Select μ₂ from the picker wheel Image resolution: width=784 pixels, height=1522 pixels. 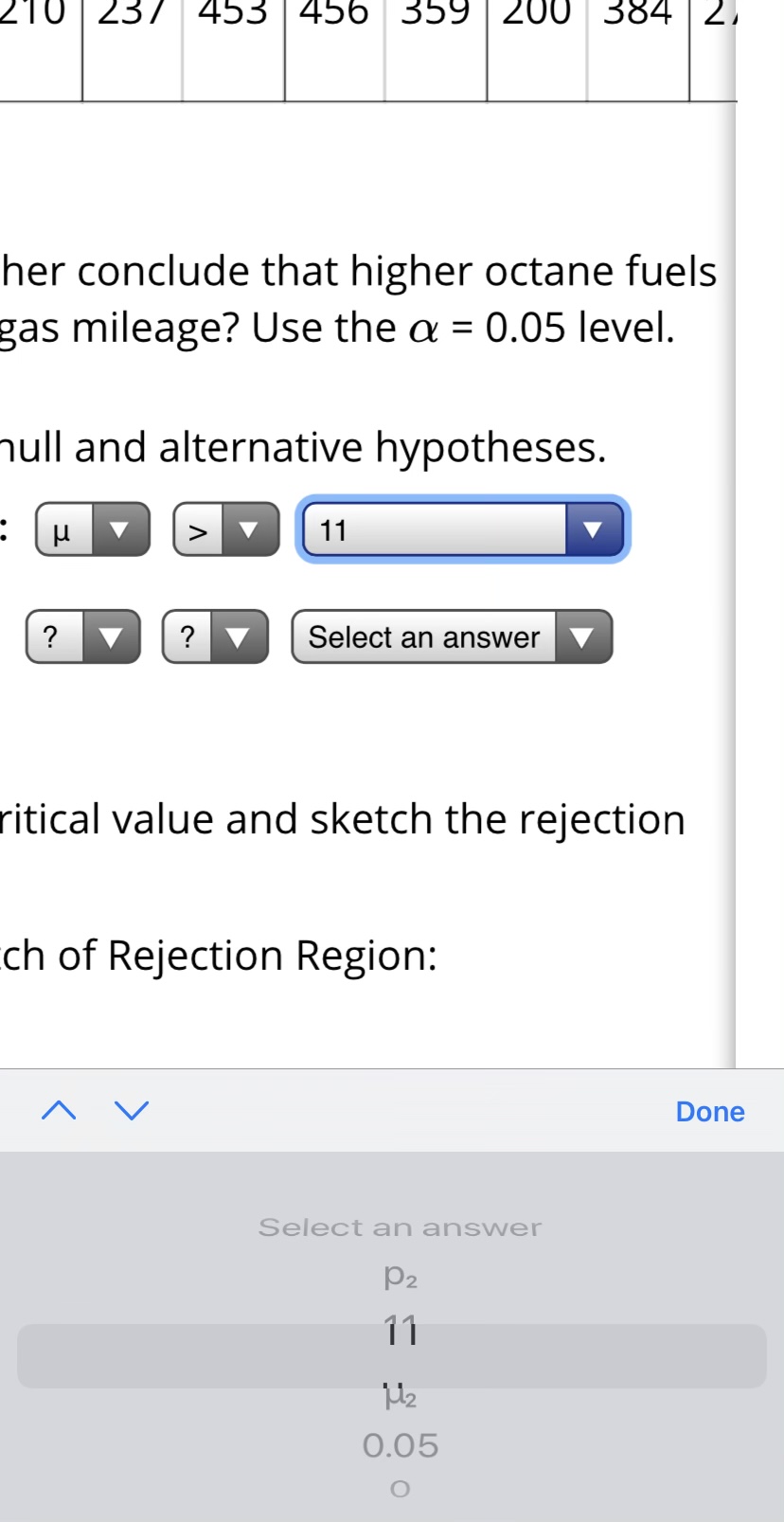[398, 1395]
